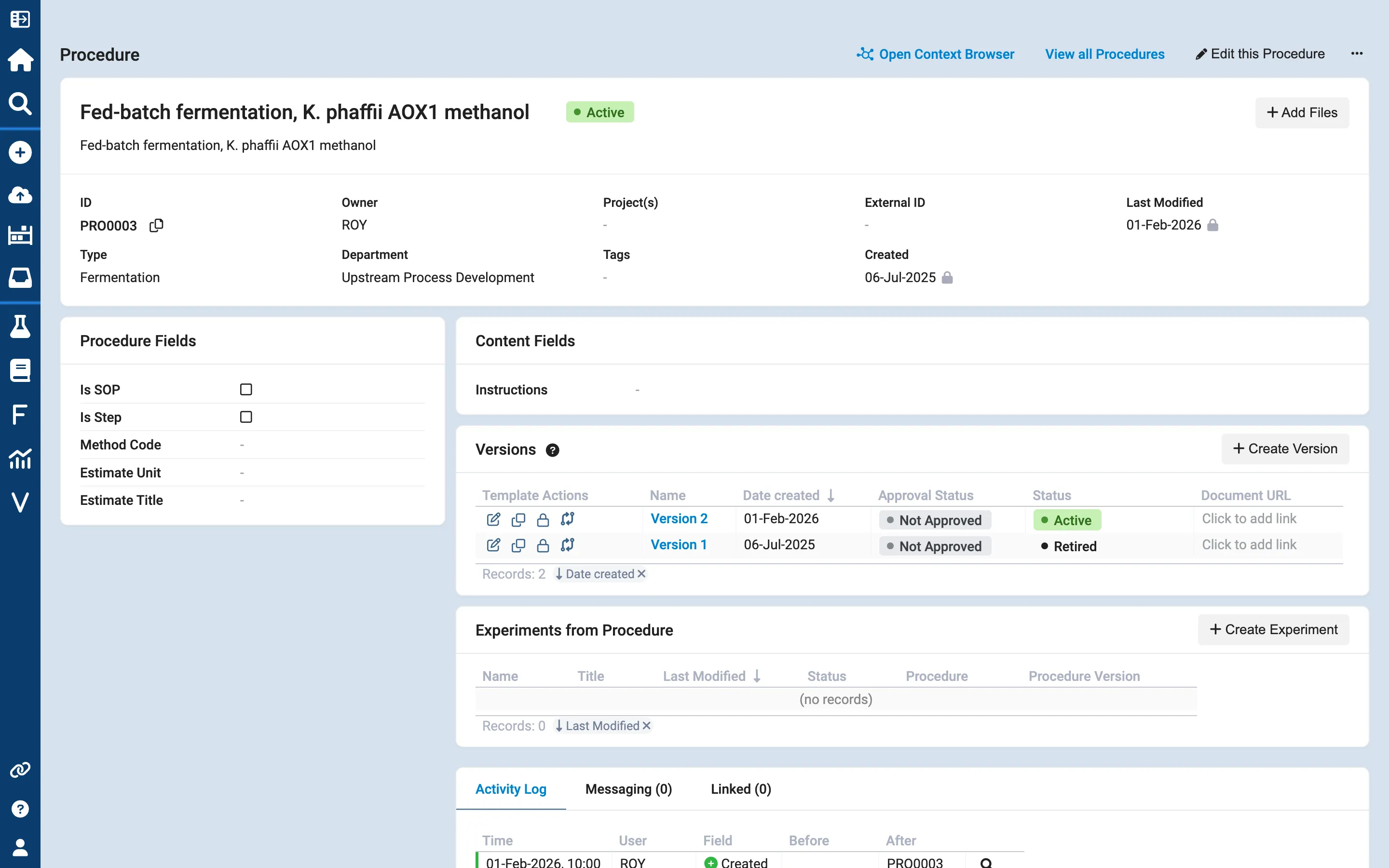Click the Create Experiment button
This screenshot has height=868, width=1389.
coord(1273,630)
